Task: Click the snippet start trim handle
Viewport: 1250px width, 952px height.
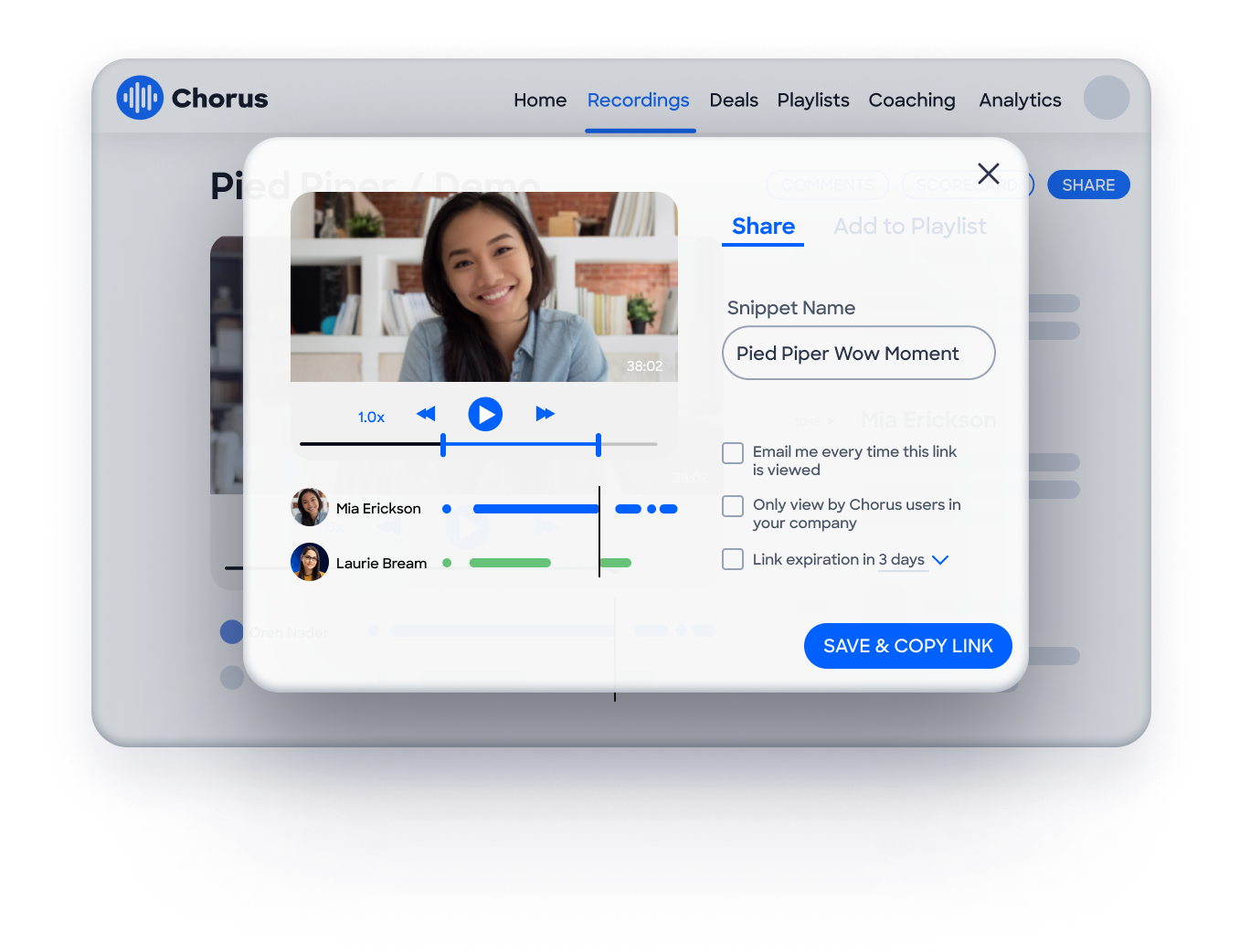Action: pyautogui.click(x=443, y=445)
